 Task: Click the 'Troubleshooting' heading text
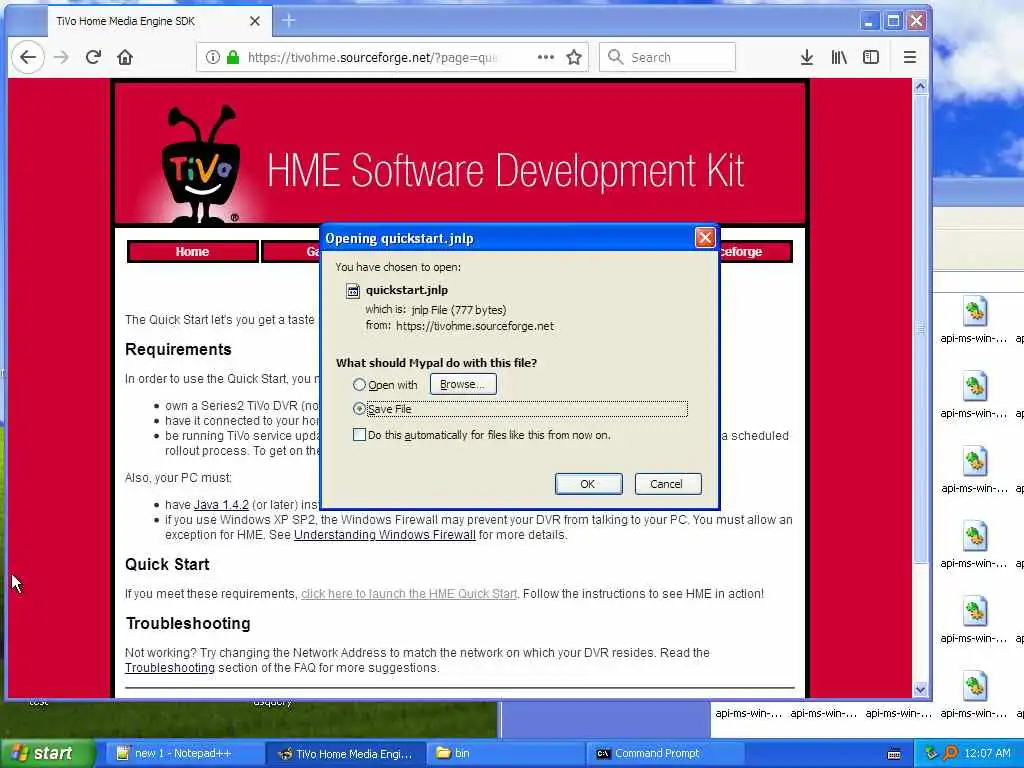[x=188, y=623]
